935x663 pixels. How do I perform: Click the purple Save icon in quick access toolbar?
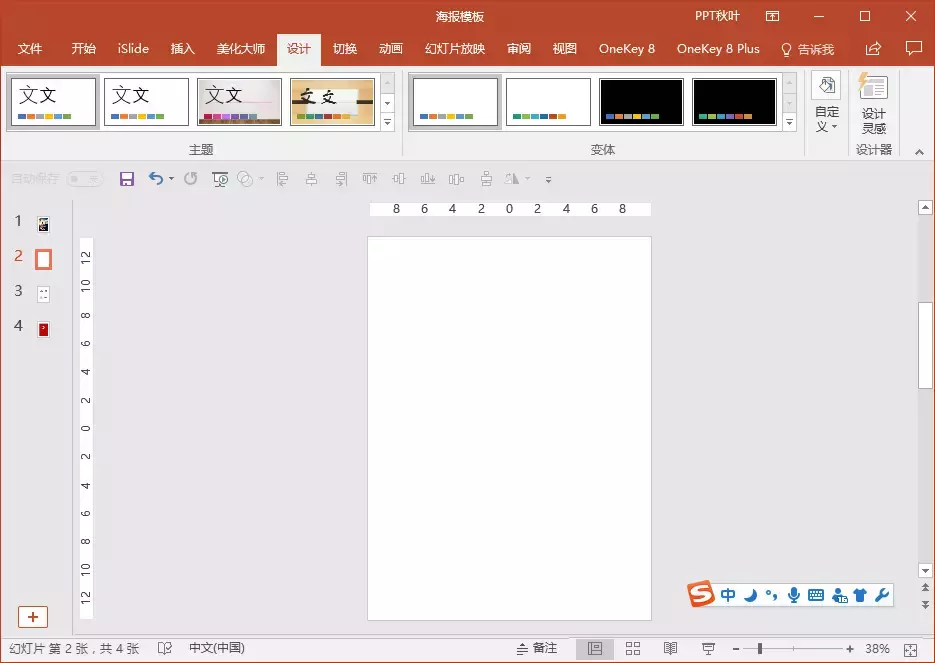coord(126,179)
